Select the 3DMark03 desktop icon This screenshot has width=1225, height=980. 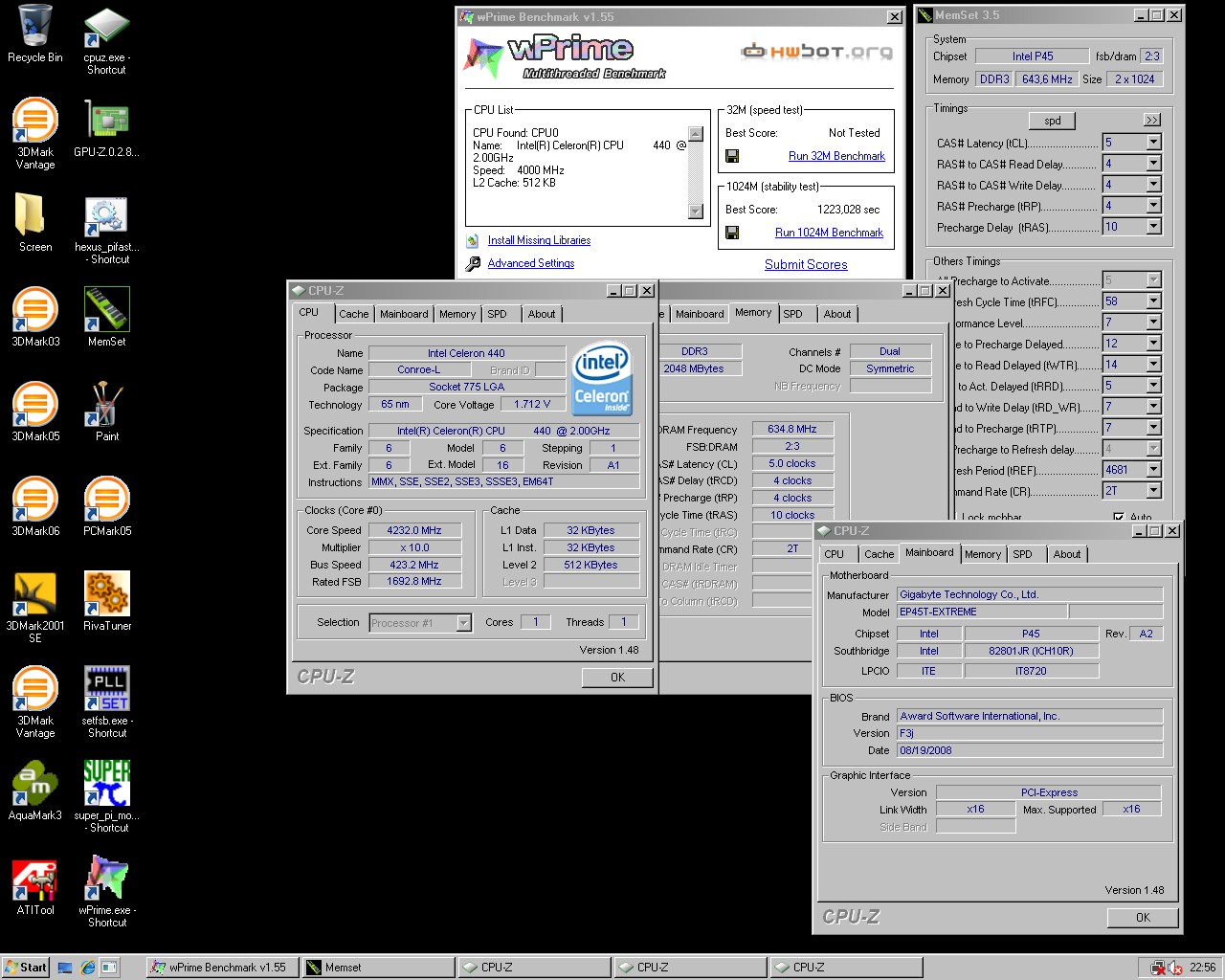coord(35,310)
